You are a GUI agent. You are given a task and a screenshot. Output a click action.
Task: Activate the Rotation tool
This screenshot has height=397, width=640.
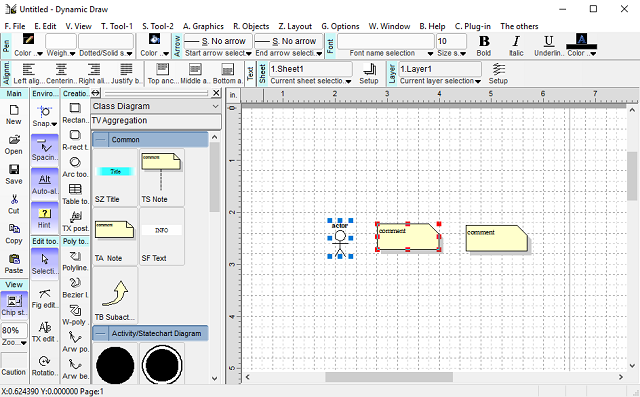[x=44, y=366]
